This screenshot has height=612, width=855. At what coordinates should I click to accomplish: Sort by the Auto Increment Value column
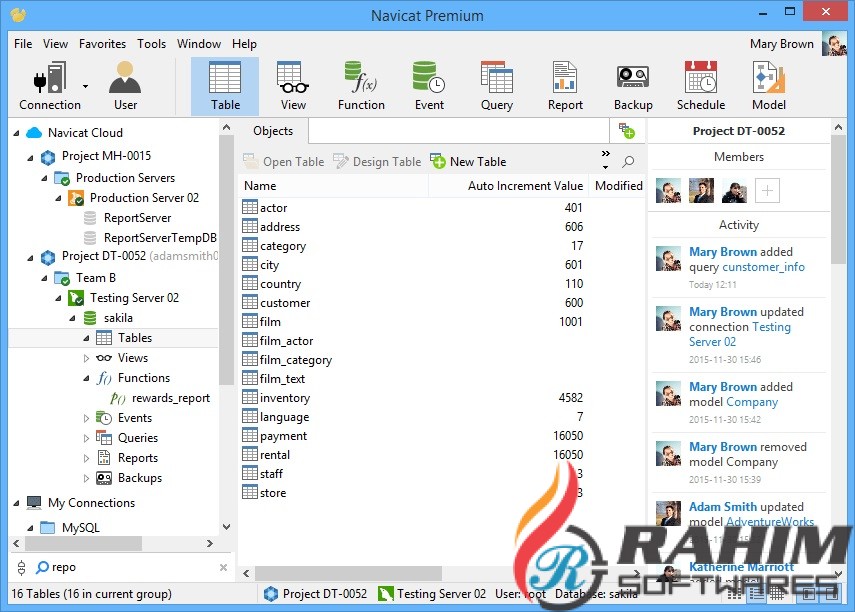(x=507, y=186)
